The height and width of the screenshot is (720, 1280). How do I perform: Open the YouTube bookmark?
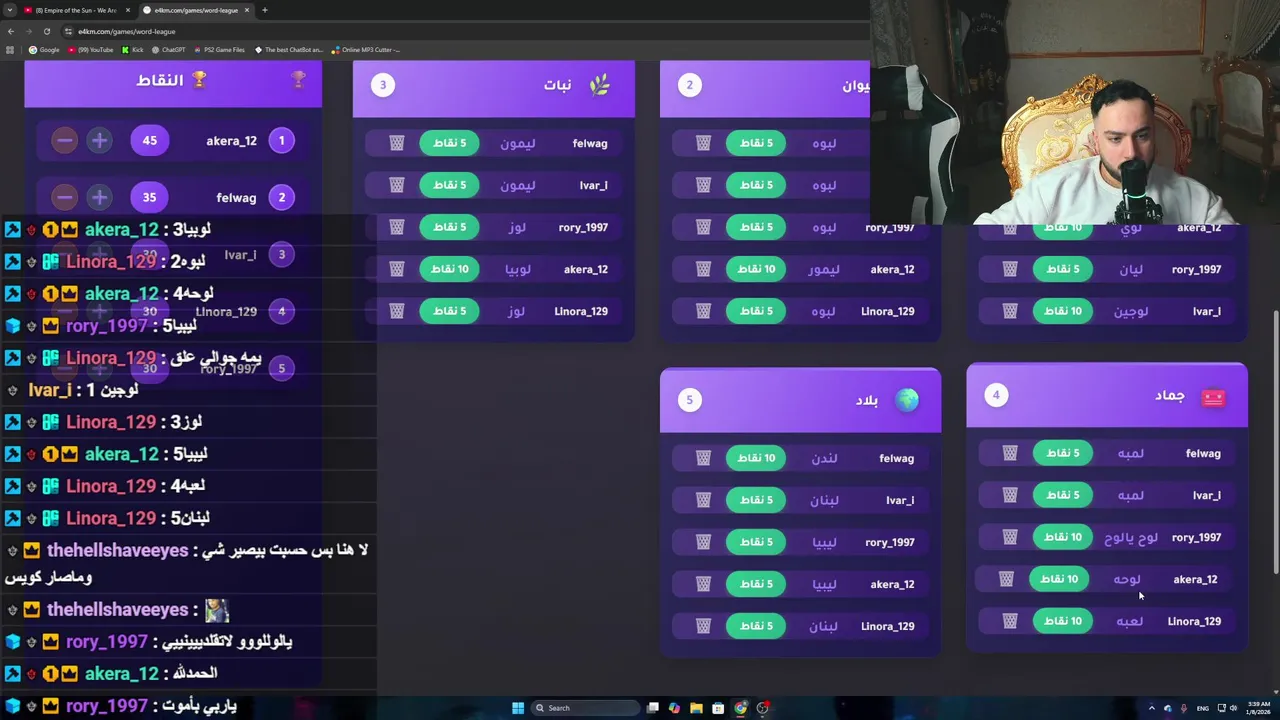click(x=91, y=49)
